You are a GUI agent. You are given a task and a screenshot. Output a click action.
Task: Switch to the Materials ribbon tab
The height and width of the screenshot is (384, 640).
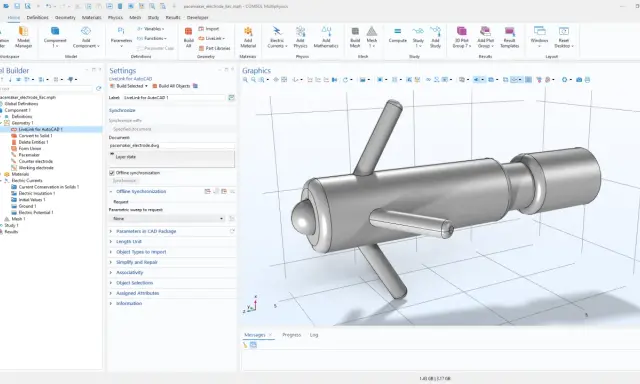[91, 18]
